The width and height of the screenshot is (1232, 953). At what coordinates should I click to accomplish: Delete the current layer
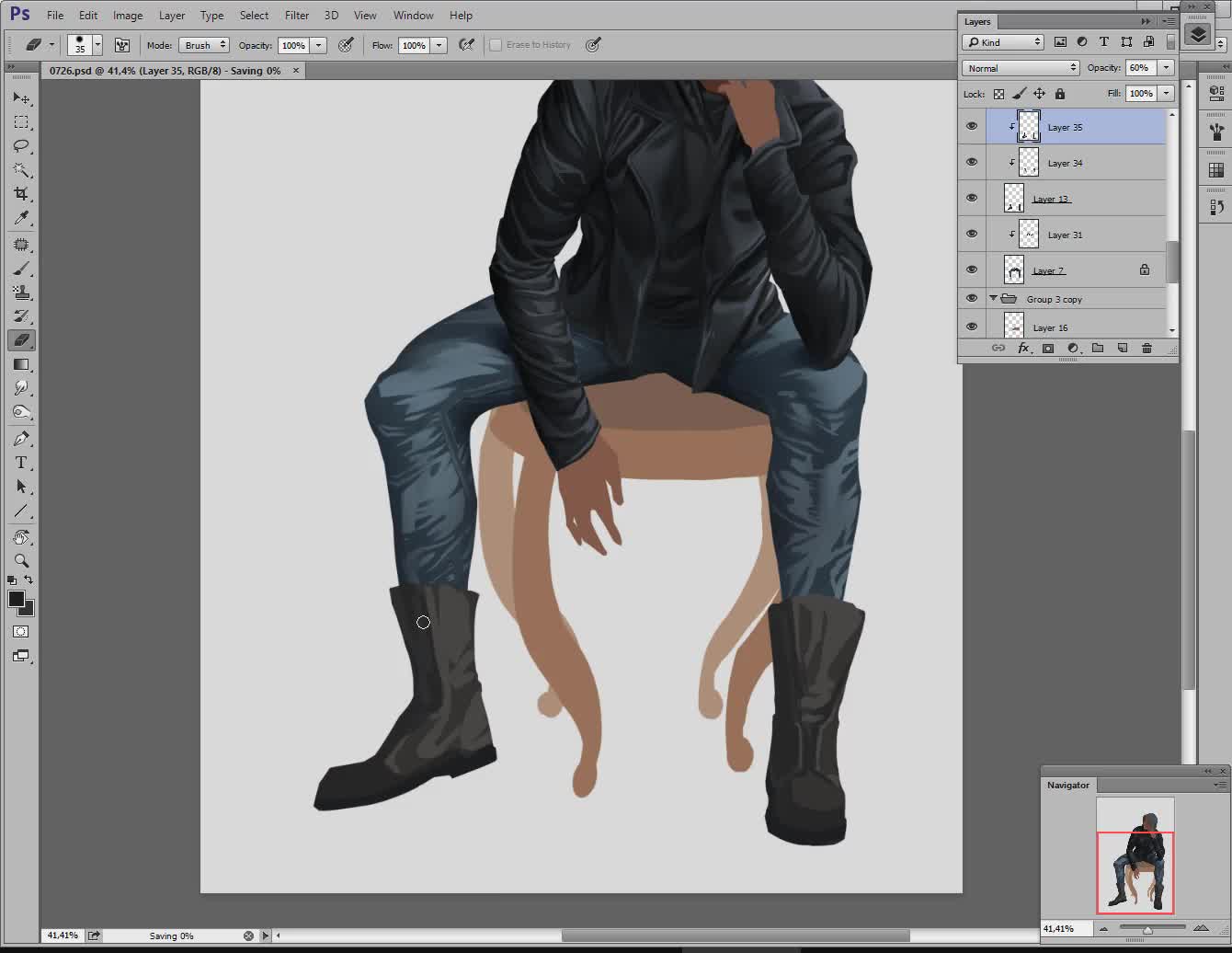pos(1146,348)
